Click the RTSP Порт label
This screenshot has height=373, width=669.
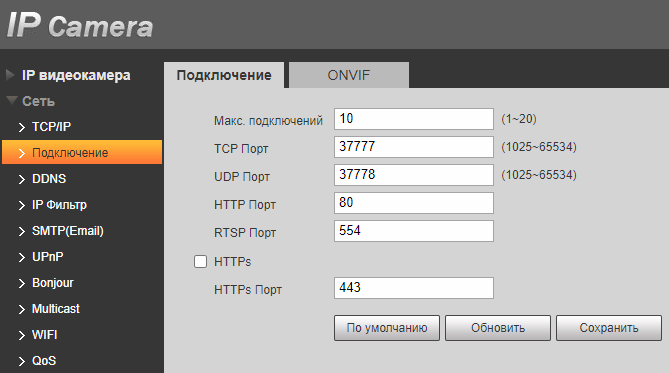pos(245,233)
